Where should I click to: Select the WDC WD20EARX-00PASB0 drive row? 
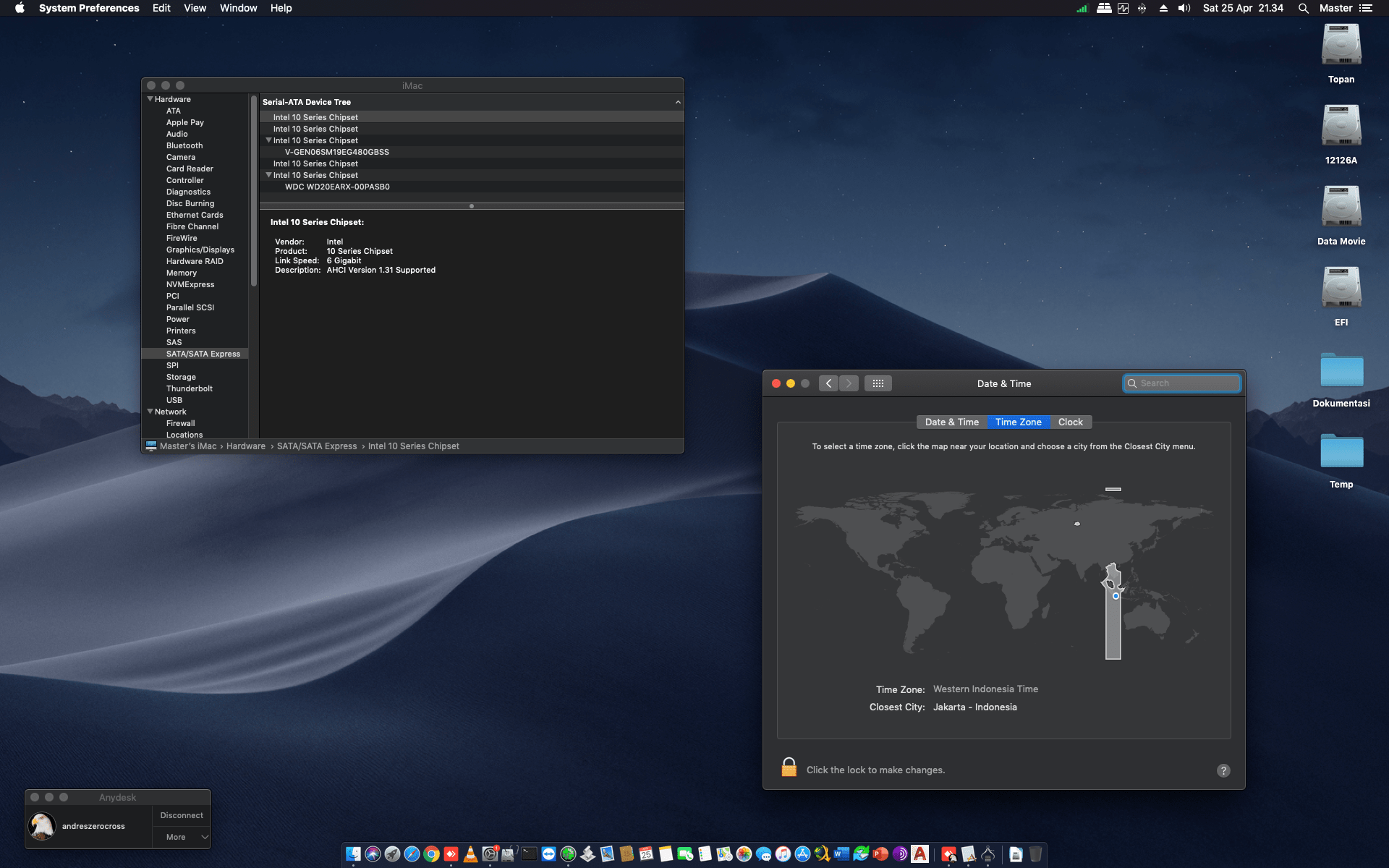(472, 187)
